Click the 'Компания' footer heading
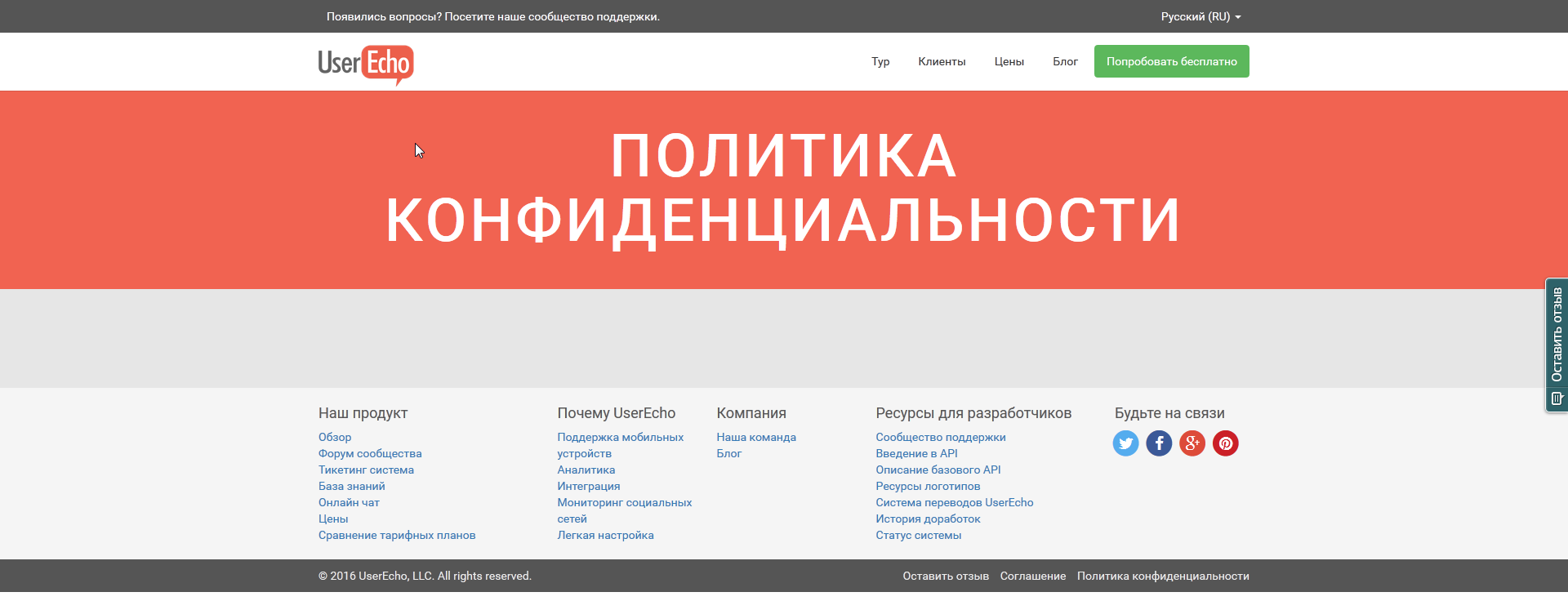Viewport: 1568px width, 601px height. point(751,413)
